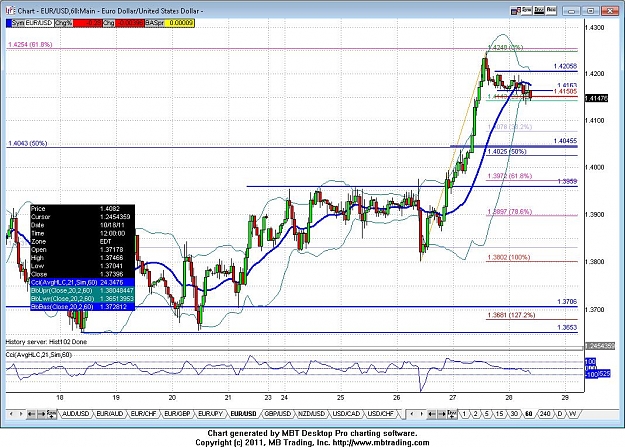625x447 pixels.
Task: Move symbol tabs right with small arrow
Action: pos(21,414)
